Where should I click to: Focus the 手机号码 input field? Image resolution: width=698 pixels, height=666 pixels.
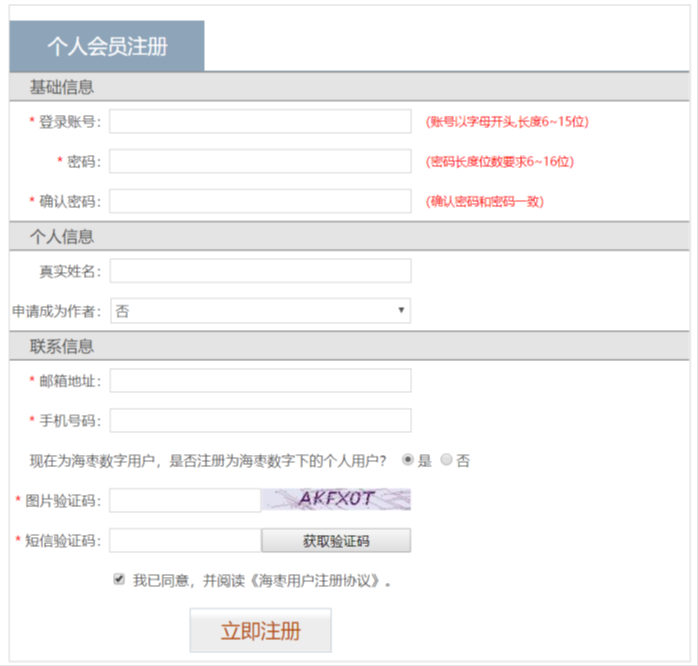tap(260, 421)
